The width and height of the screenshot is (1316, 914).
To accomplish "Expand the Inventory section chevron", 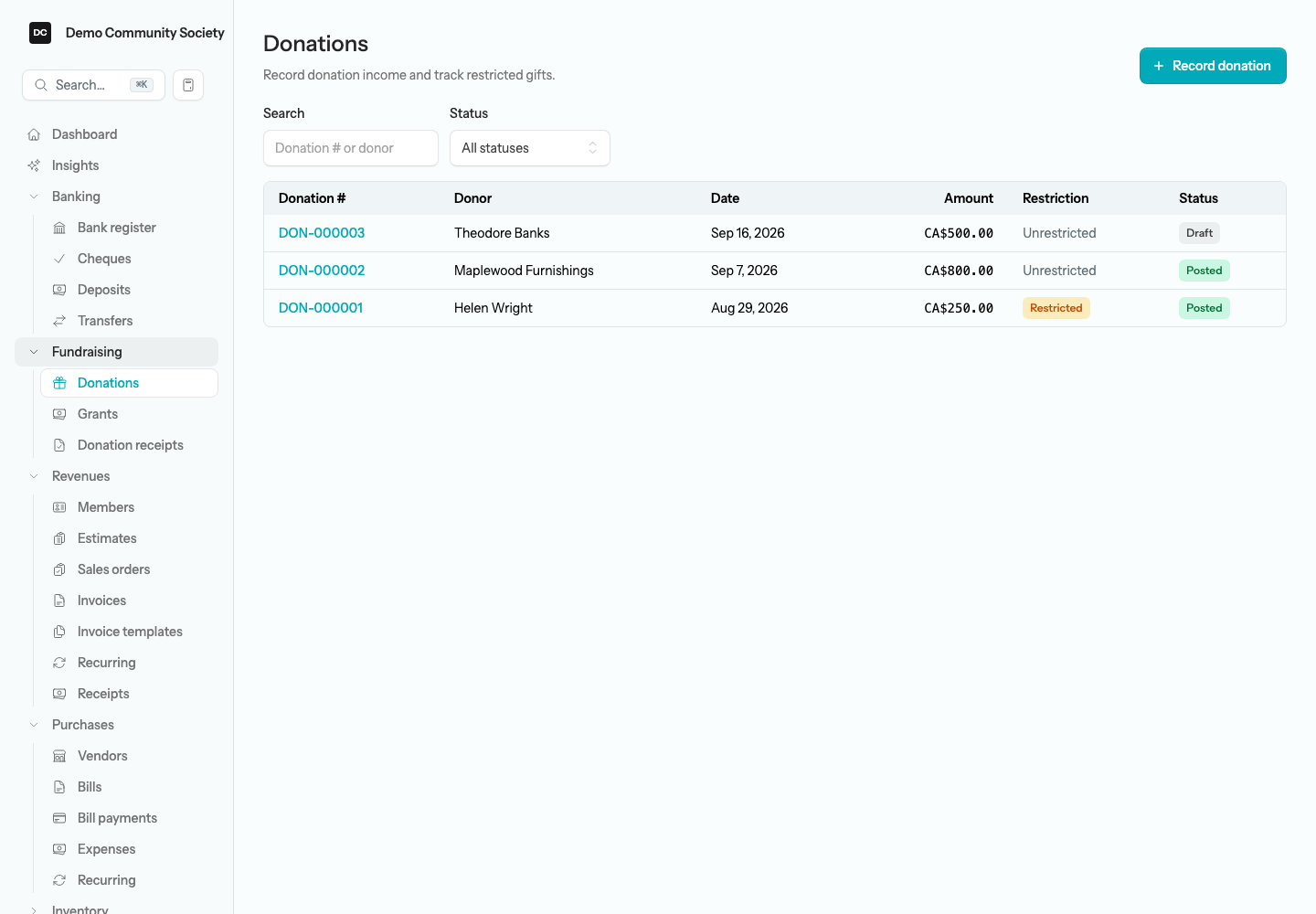I will click(x=34, y=910).
